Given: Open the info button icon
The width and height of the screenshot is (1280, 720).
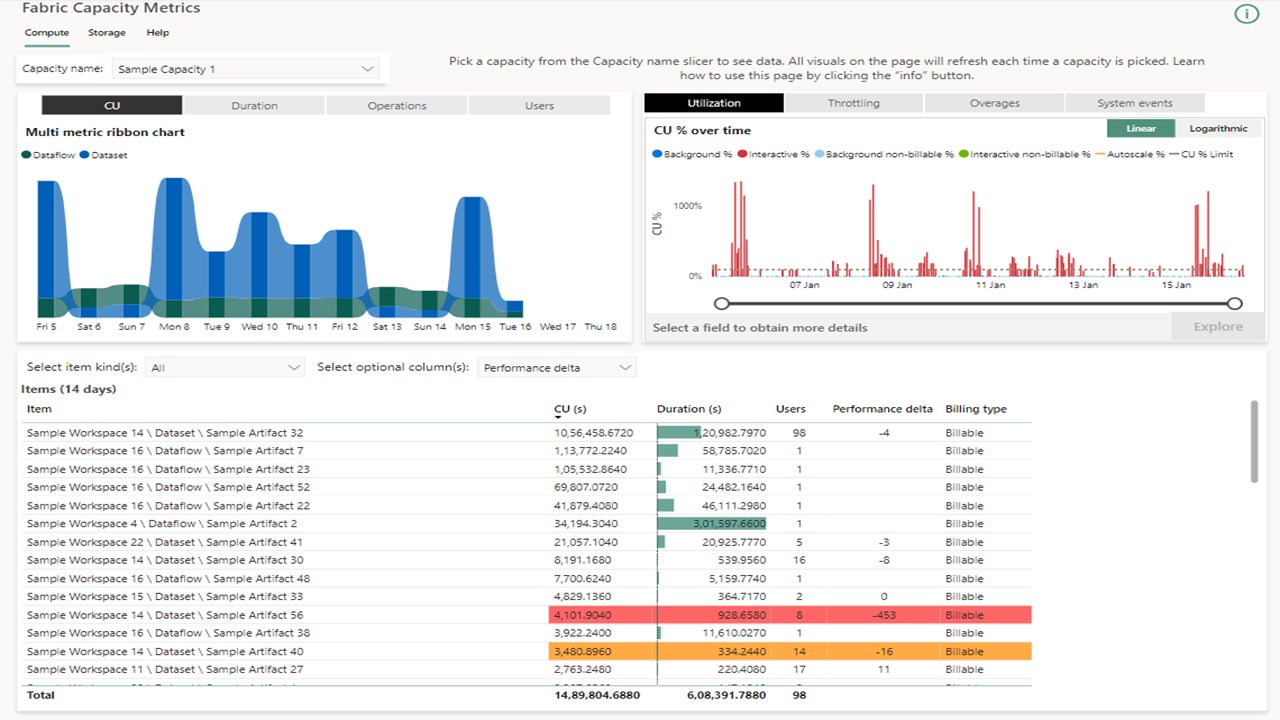Looking at the screenshot, I should tap(1246, 13).
